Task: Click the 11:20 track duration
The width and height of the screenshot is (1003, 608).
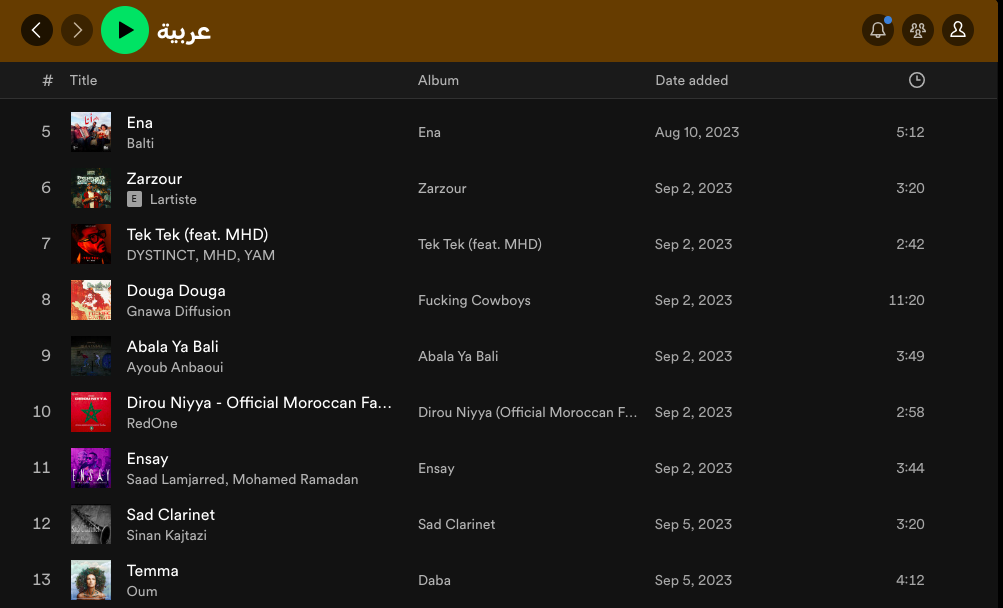Action: click(x=906, y=300)
